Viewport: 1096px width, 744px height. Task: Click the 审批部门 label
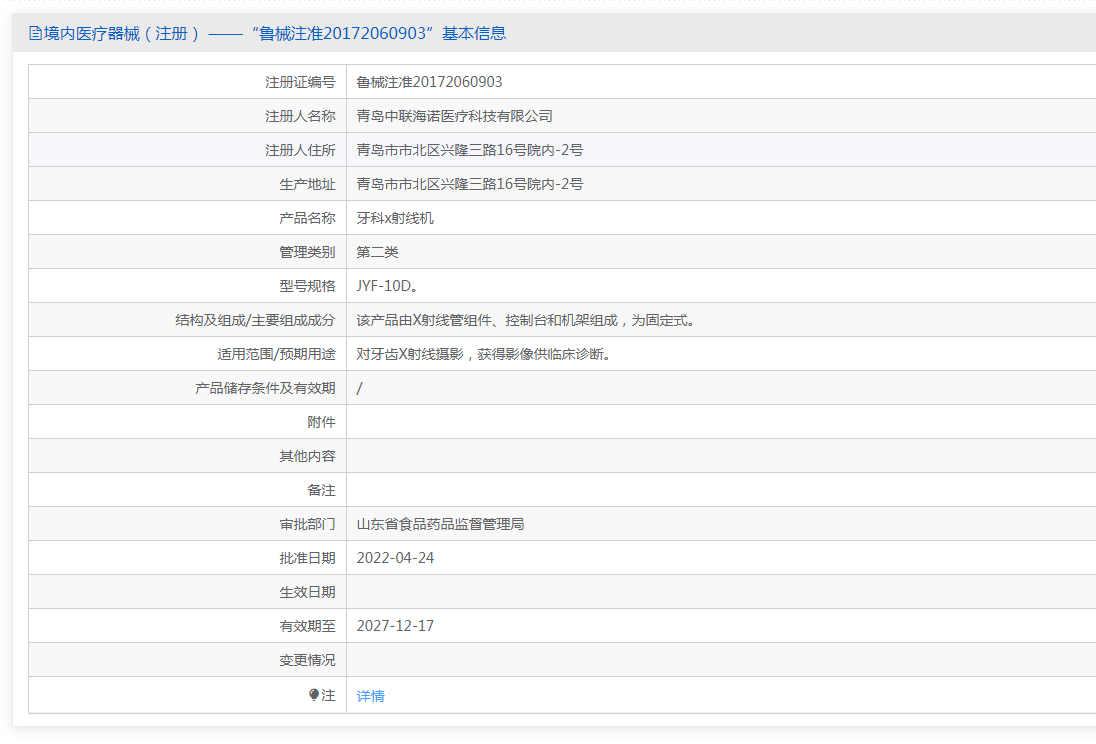(308, 524)
